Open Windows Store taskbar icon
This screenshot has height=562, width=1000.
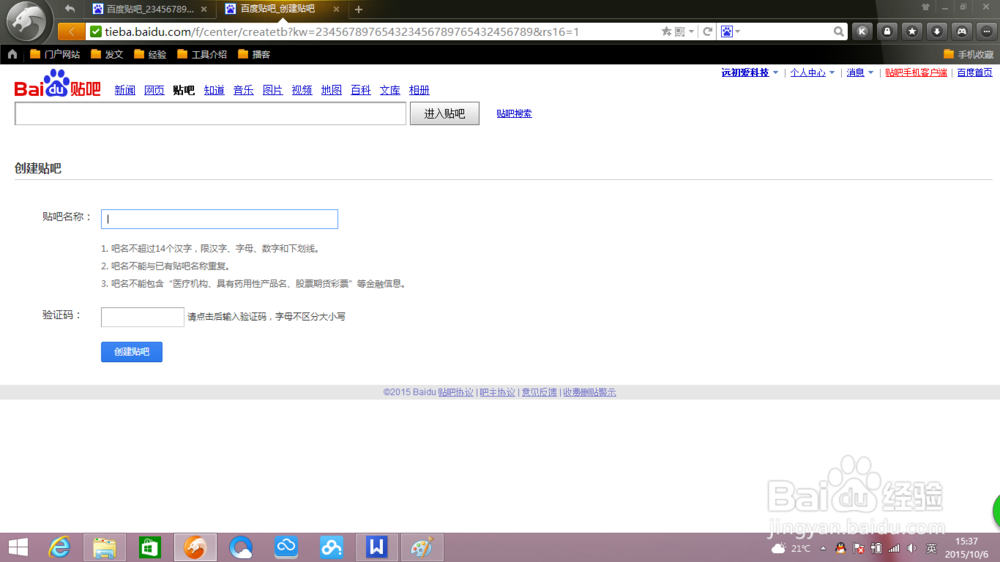click(x=150, y=547)
